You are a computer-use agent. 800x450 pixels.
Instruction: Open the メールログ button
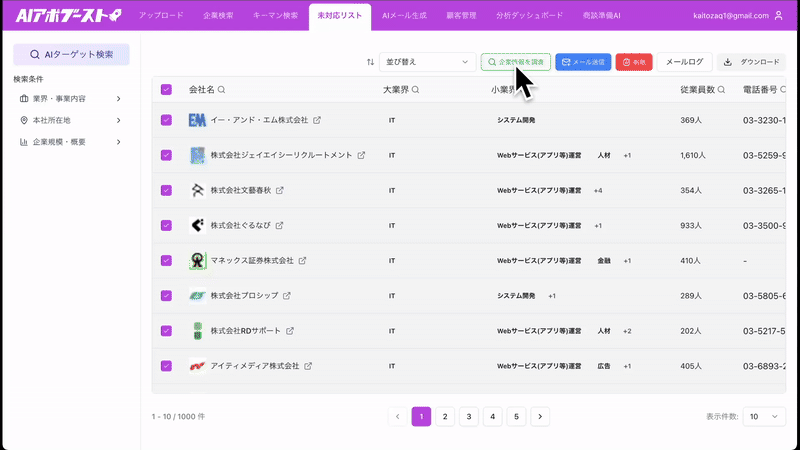tap(685, 62)
